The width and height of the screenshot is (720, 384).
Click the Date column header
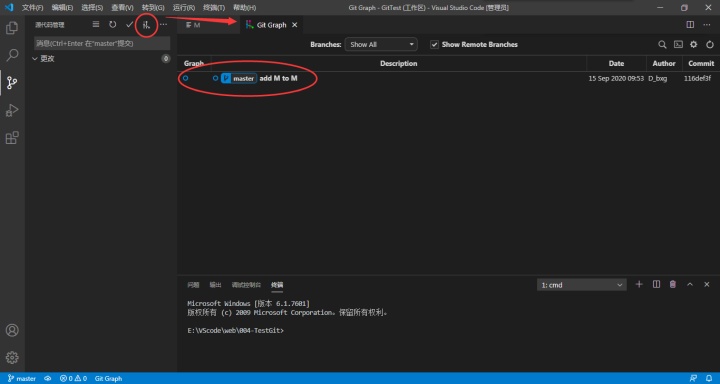pyautogui.click(x=616, y=63)
